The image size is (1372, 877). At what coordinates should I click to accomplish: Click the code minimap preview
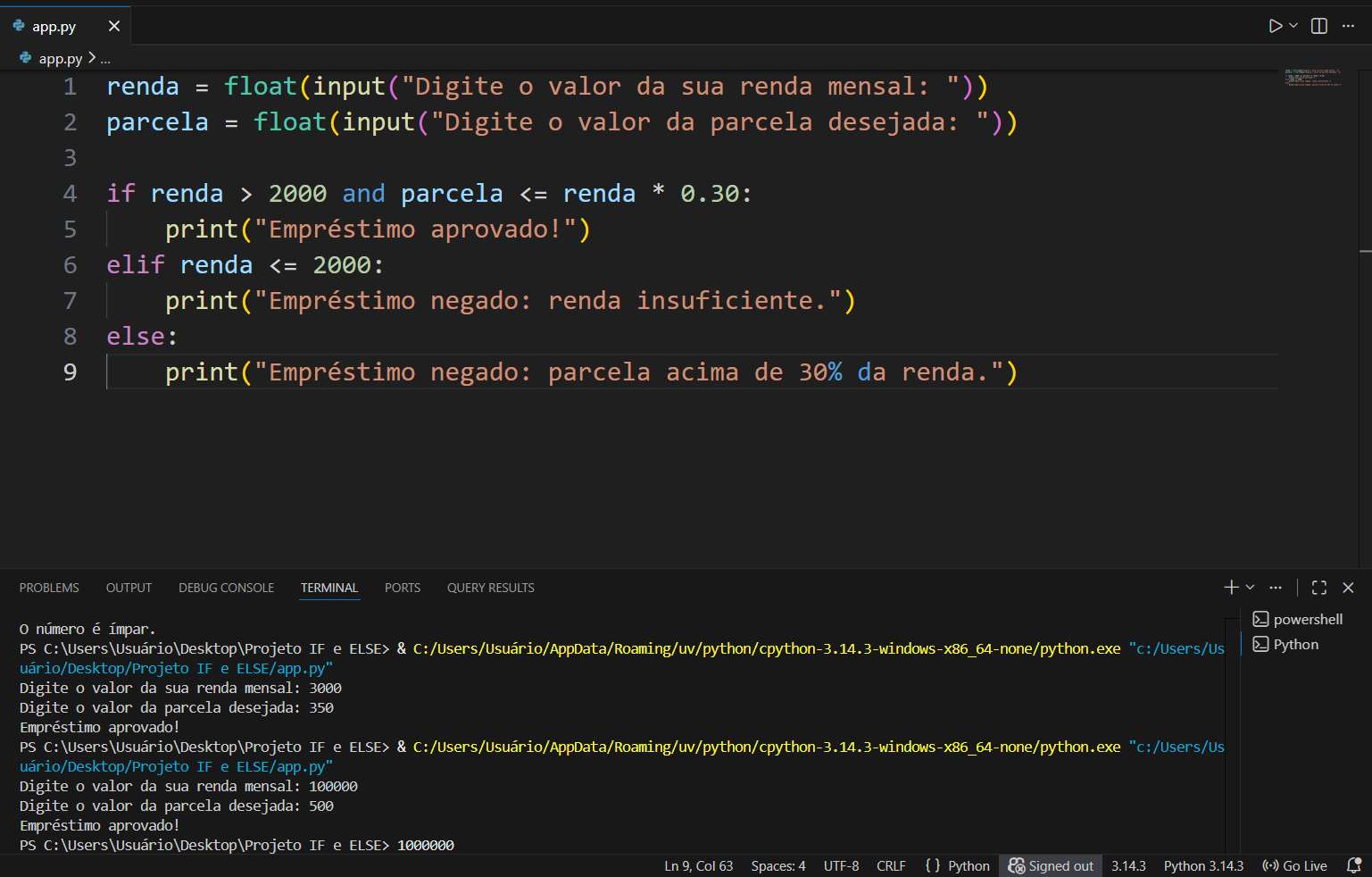click(x=1312, y=78)
